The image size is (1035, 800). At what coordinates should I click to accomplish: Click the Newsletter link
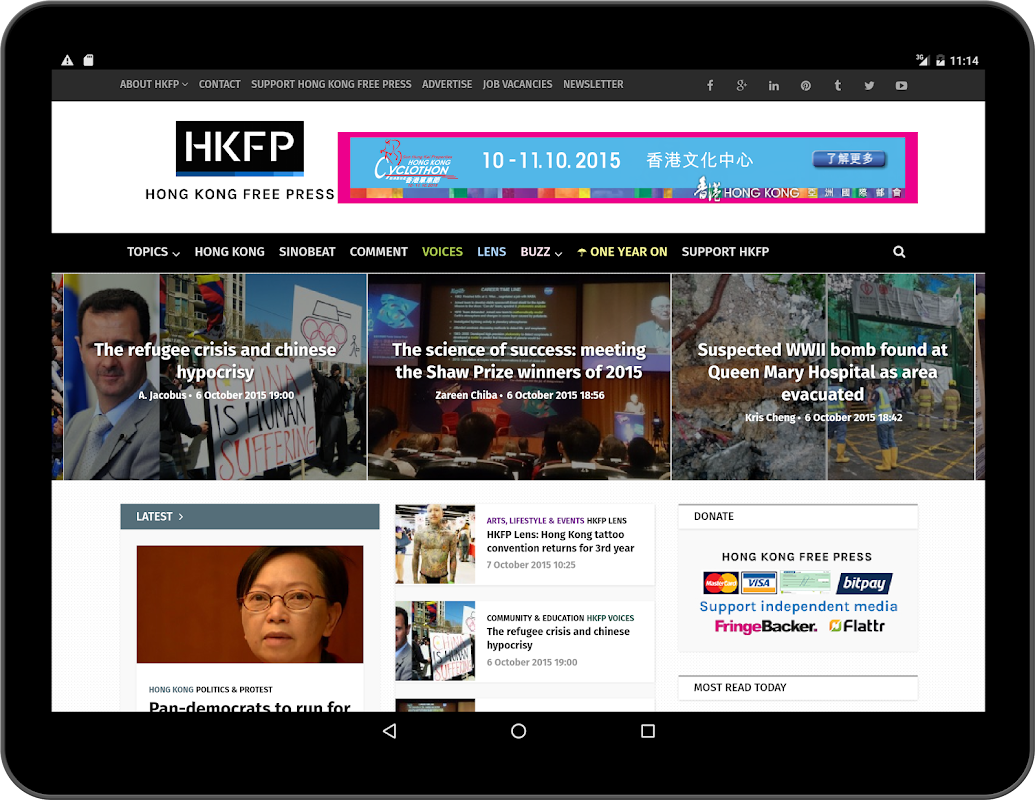click(593, 84)
